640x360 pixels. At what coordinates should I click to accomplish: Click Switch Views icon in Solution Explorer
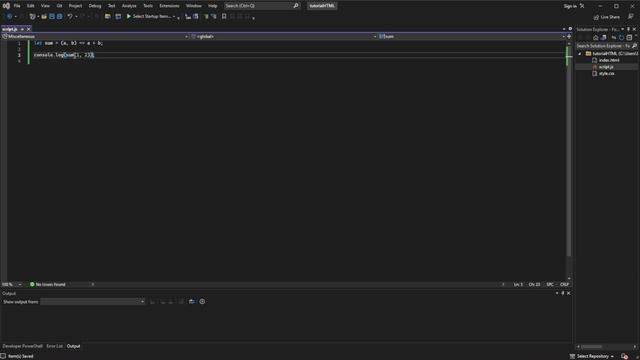(x=603, y=38)
